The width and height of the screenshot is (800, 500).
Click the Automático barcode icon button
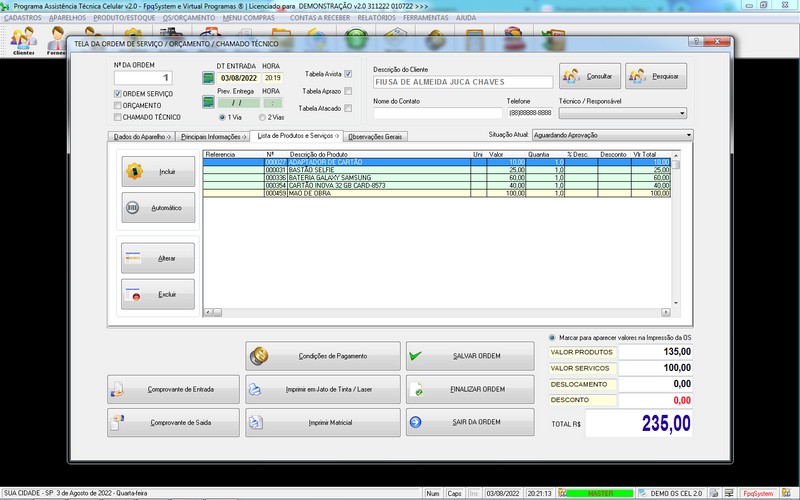click(x=132, y=208)
